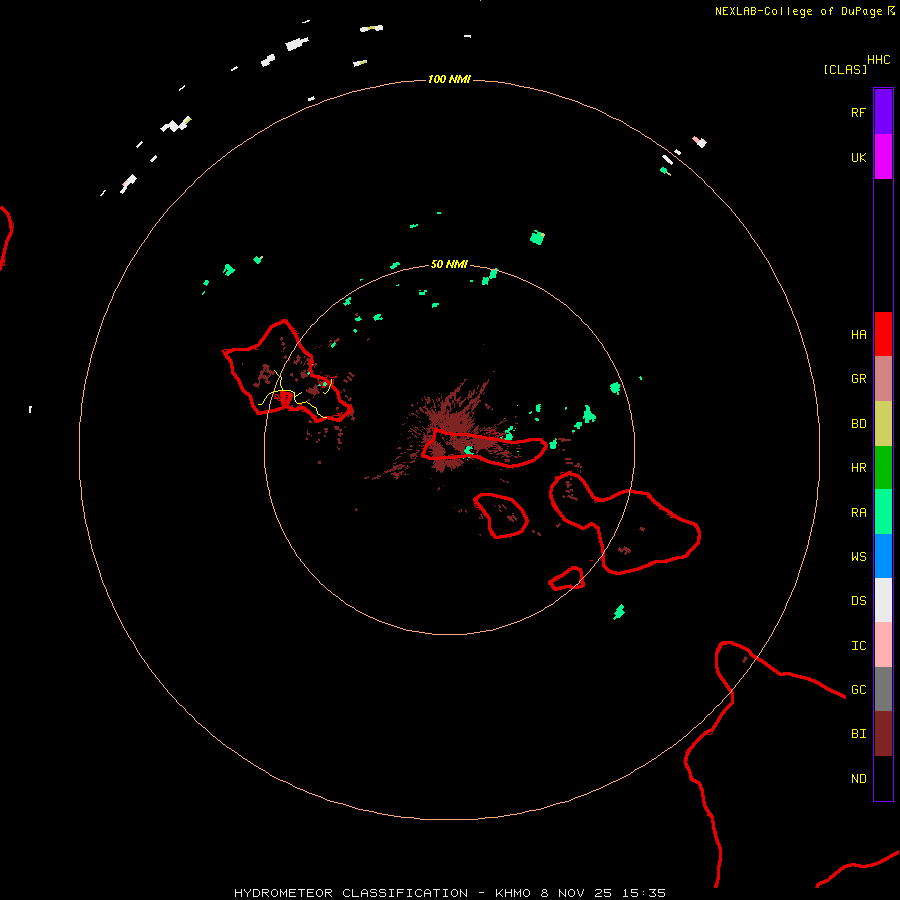The height and width of the screenshot is (900, 900).
Task: Click the '[CLAS]' units label
Action: click(845, 69)
